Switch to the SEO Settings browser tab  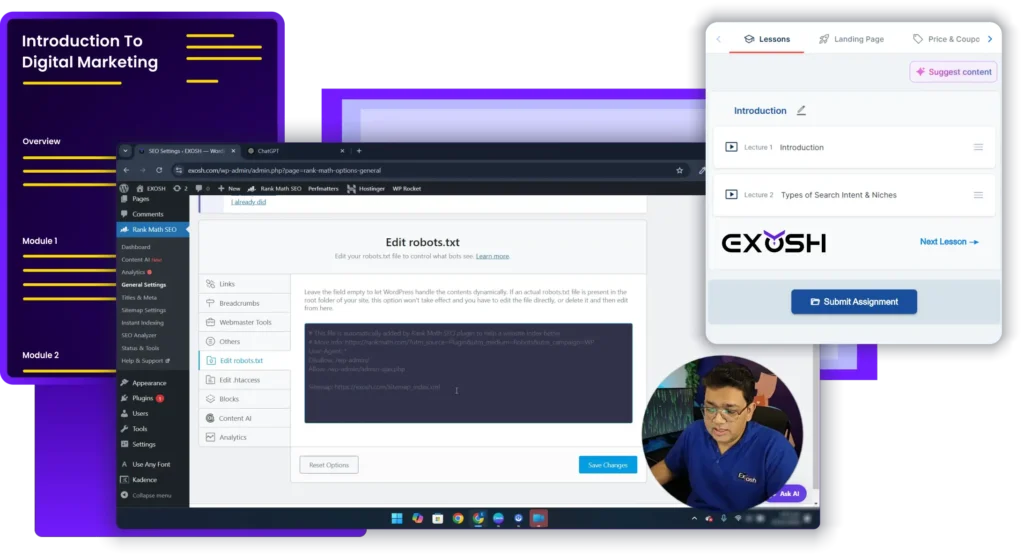(187, 151)
